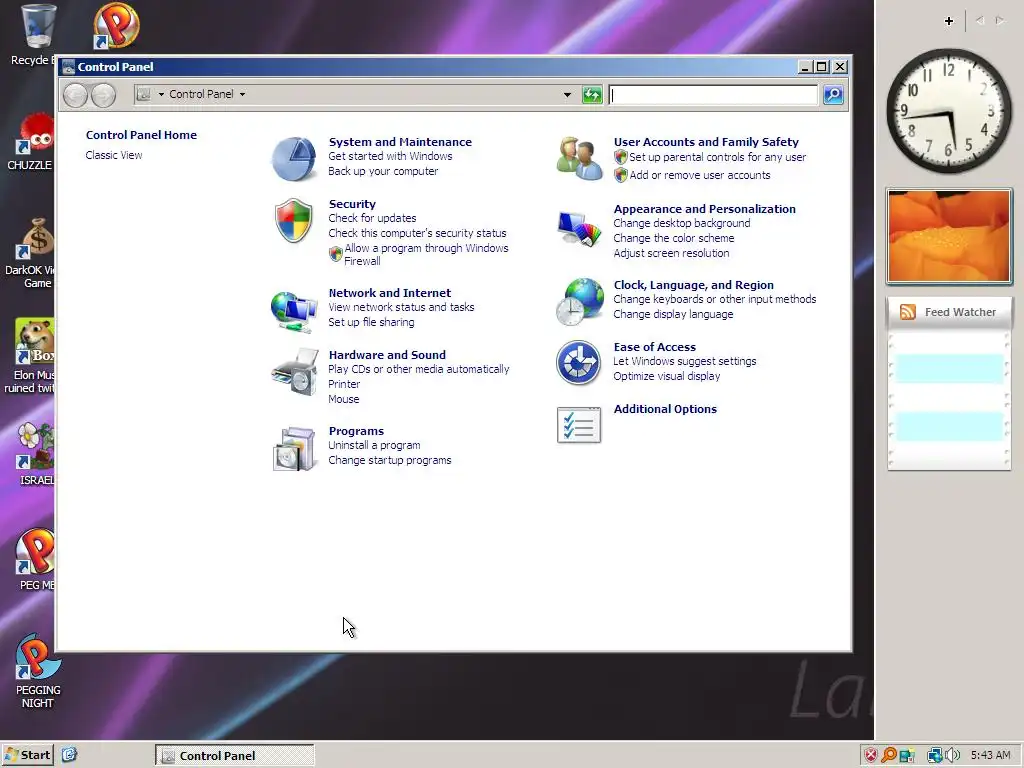
Task: Open Control Panel Home link
Action: (141, 135)
